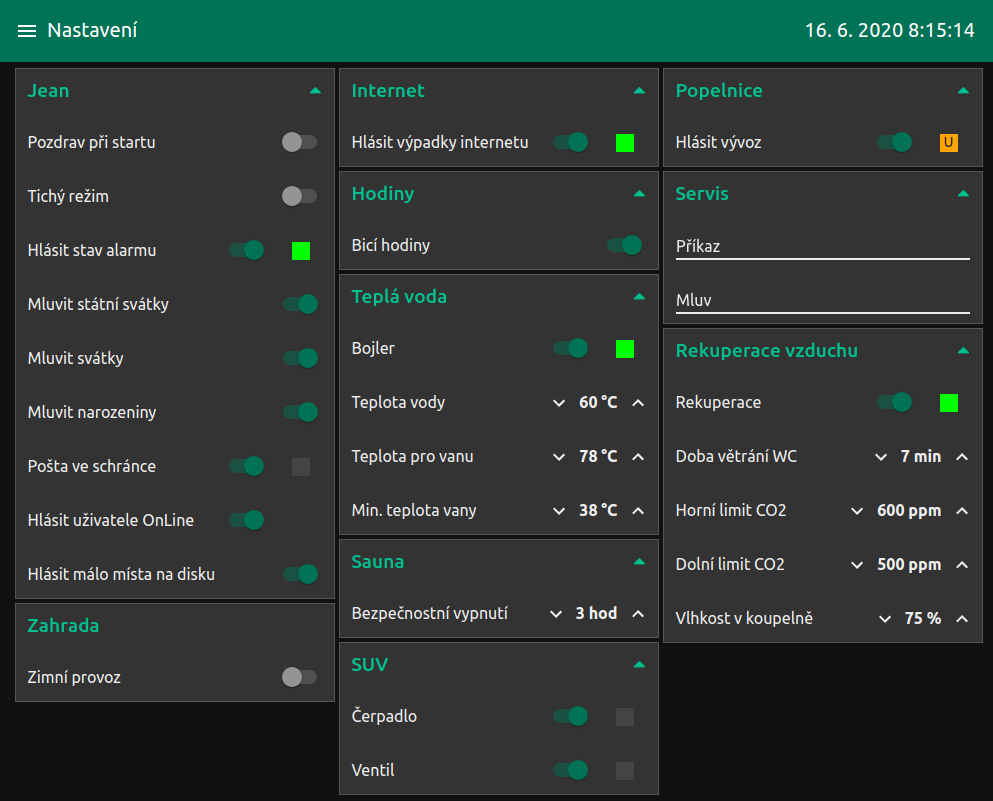Enable Zimní provoz in Zahrada
993x801 pixels.
(x=299, y=678)
